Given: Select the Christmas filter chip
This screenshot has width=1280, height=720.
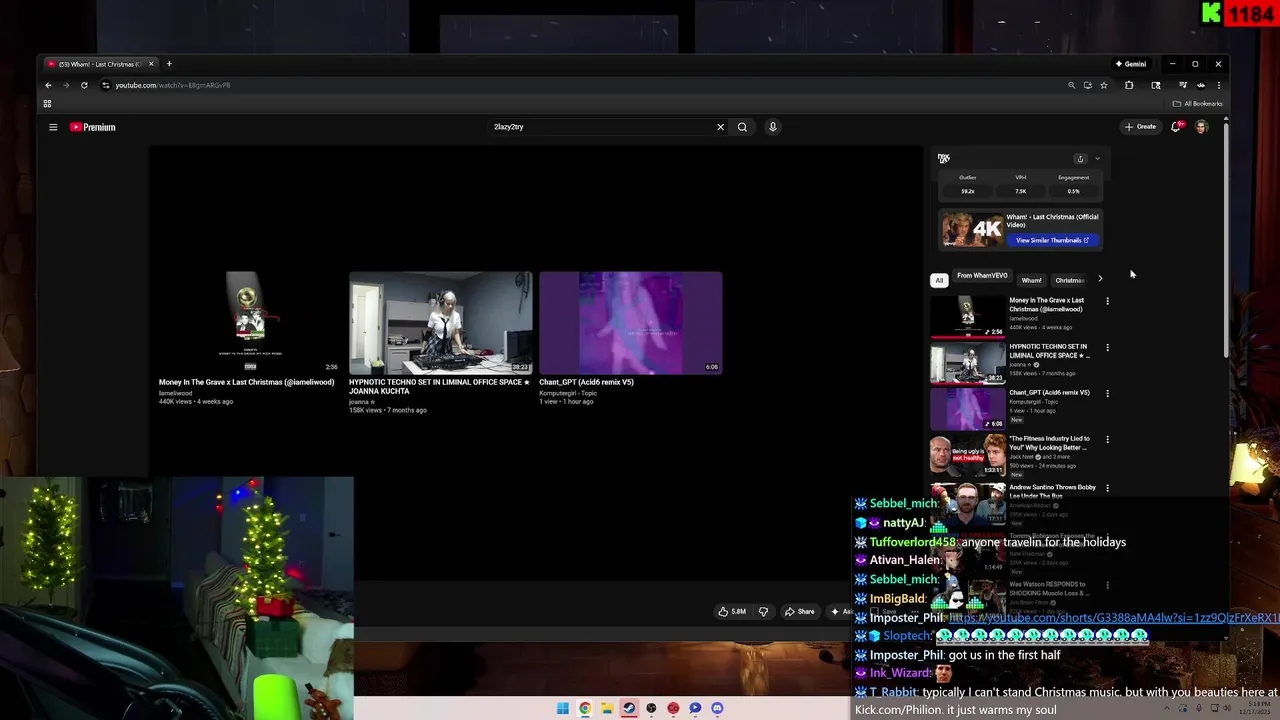Looking at the screenshot, I should pyautogui.click(x=1069, y=280).
